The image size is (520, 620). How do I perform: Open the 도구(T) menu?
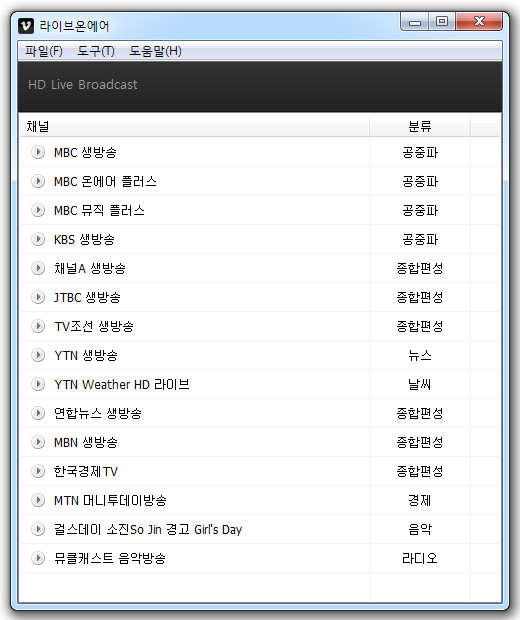coord(96,51)
